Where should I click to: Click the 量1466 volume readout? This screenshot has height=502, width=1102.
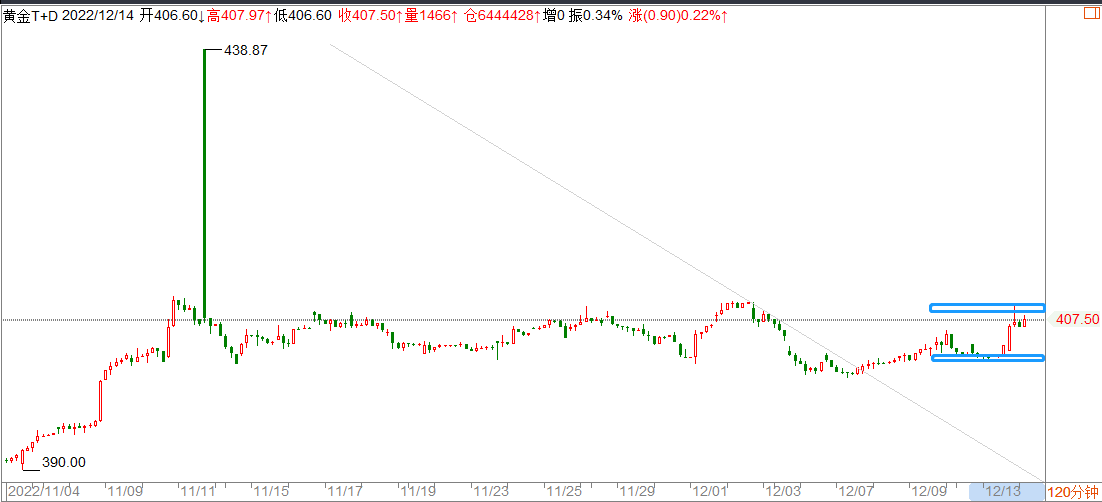432,15
